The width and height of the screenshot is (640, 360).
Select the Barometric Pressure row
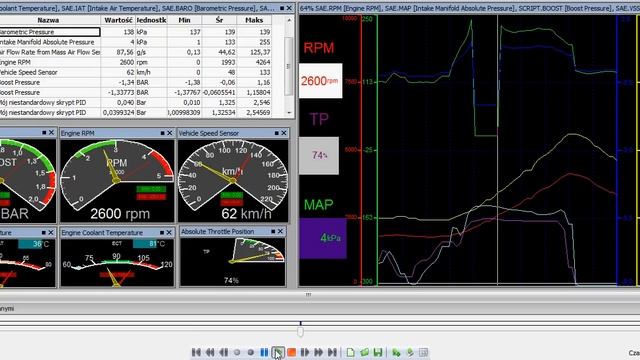point(136,32)
